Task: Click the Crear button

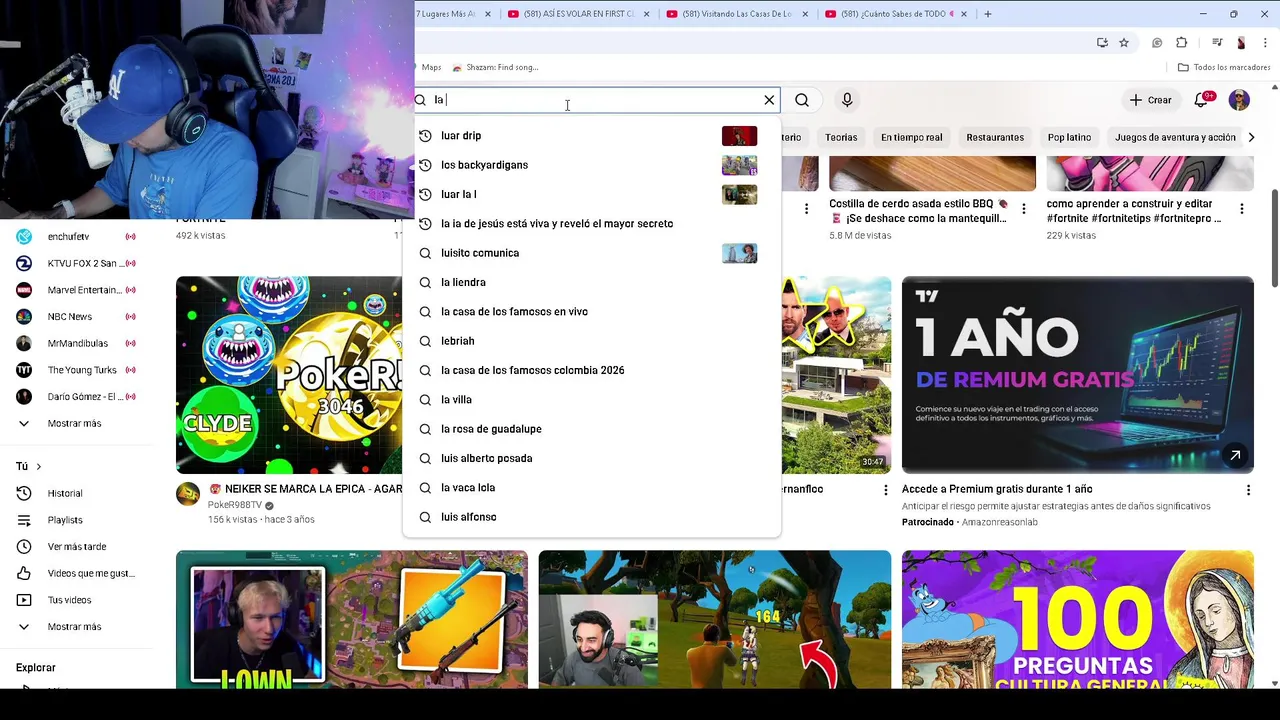Action: [1150, 100]
